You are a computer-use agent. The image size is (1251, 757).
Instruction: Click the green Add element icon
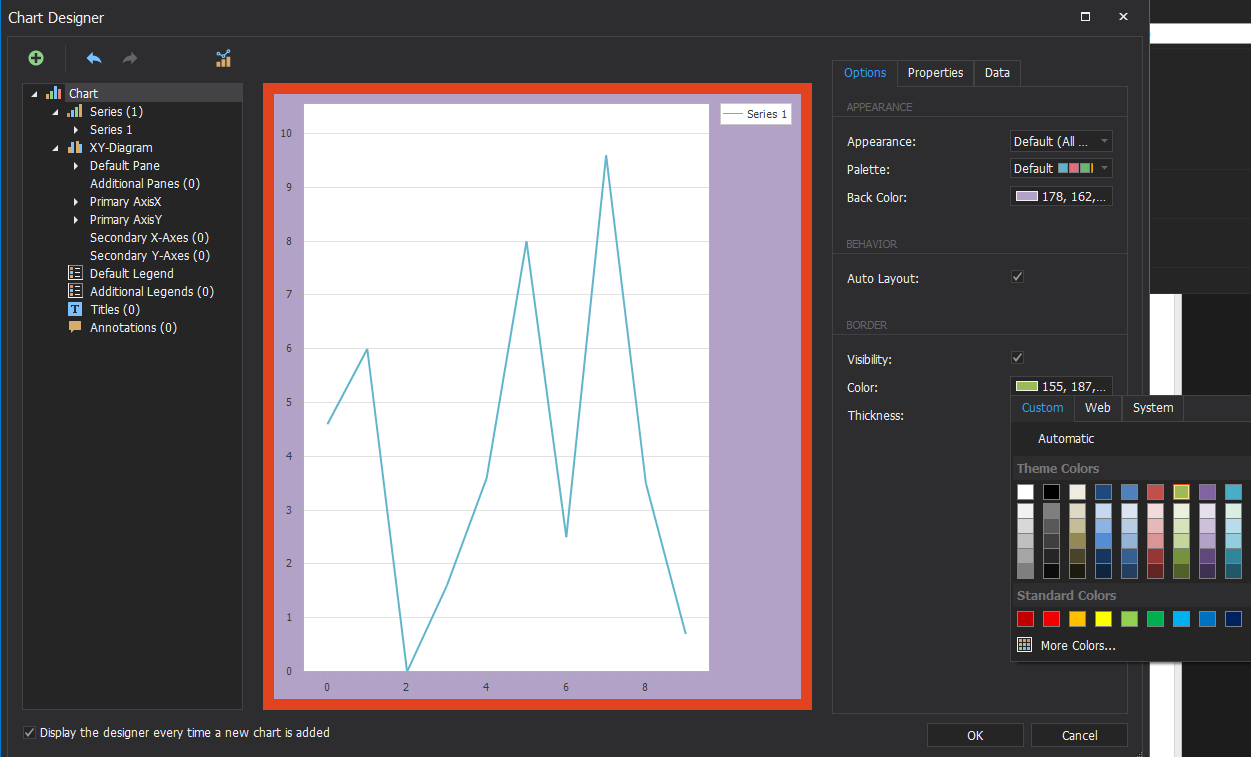(x=36, y=58)
